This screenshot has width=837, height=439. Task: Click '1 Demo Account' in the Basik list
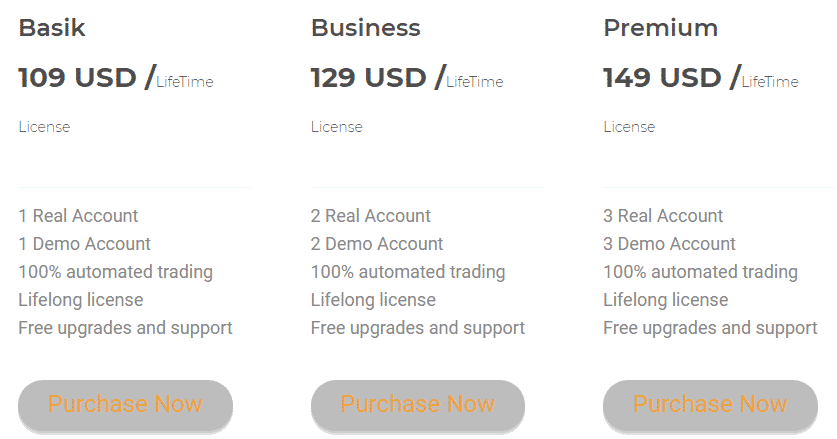[84, 244]
